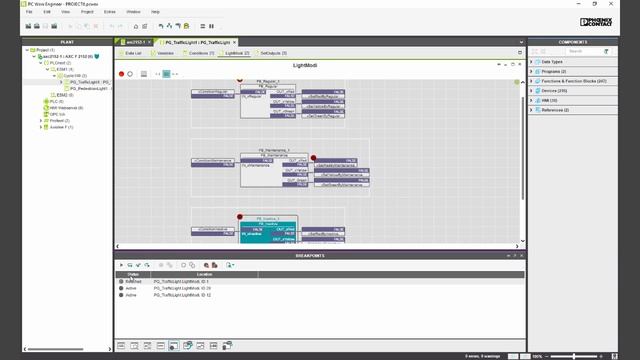Collapse the Cyclic100 task node
Screen dimensions: 640x360
pyautogui.click(x=54, y=76)
